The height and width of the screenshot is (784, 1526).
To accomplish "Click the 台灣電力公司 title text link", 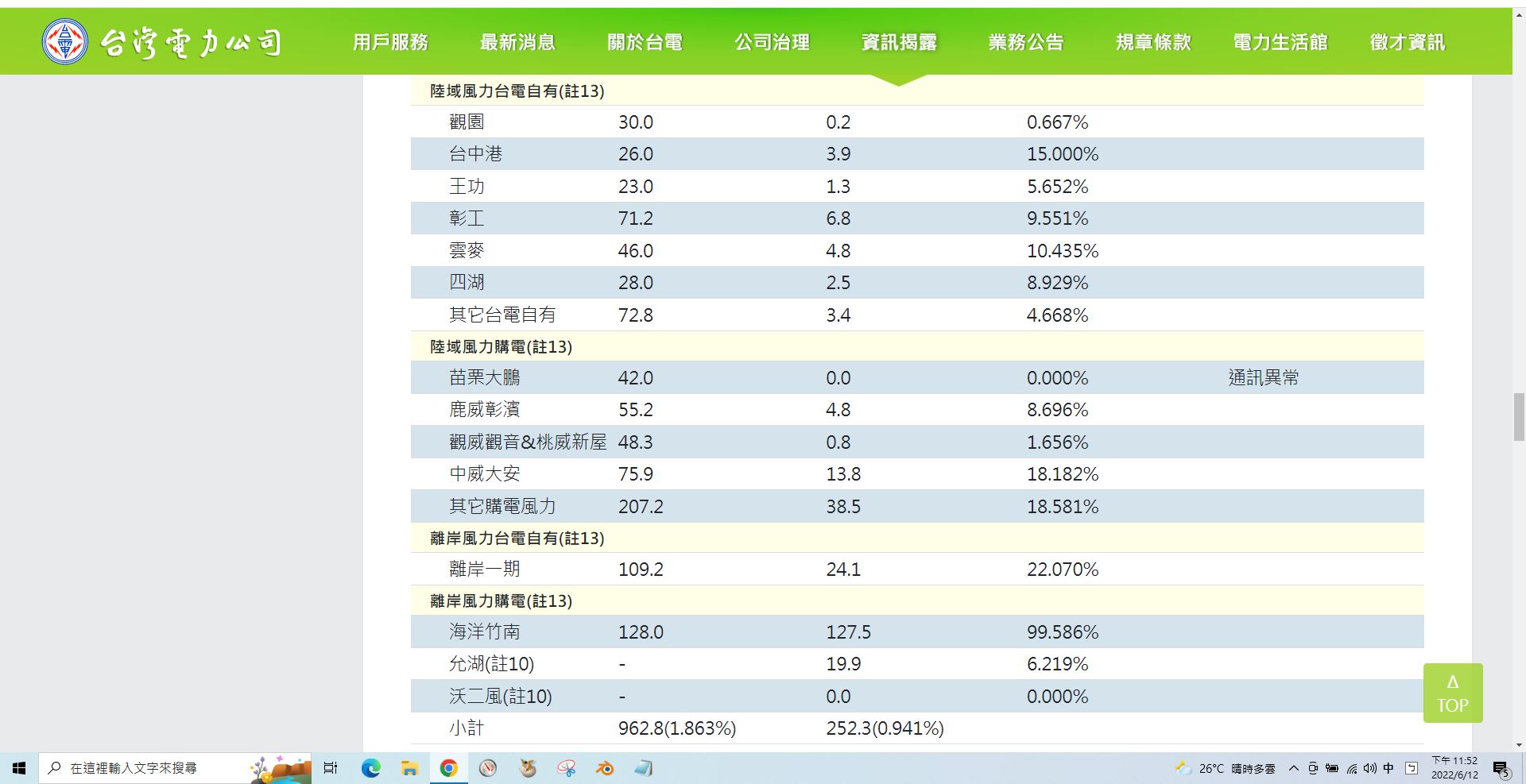I will (191, 42).
